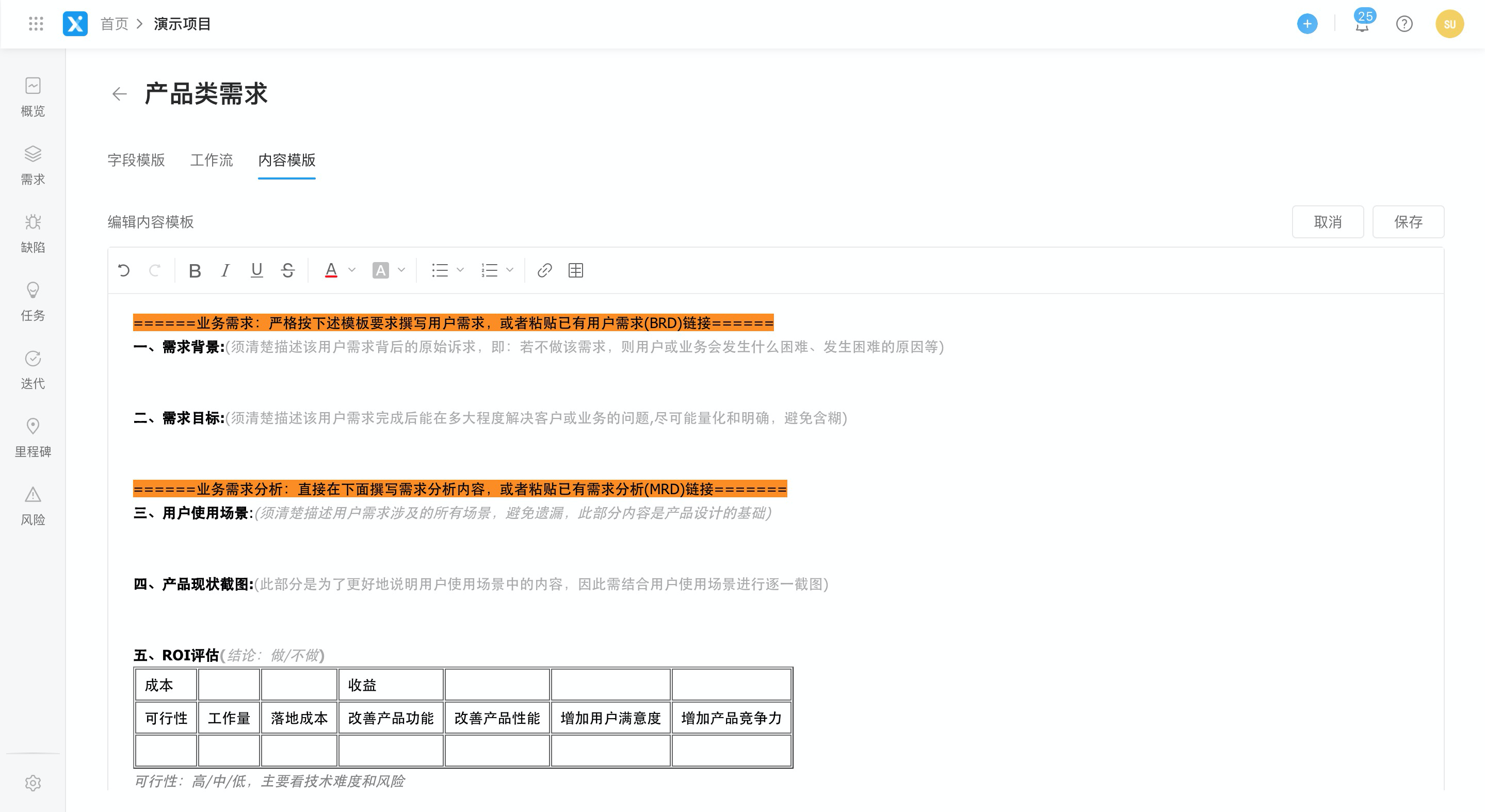Click the 取消 button
Viewport: 1485px width, 812px height.
point(1328,222)
